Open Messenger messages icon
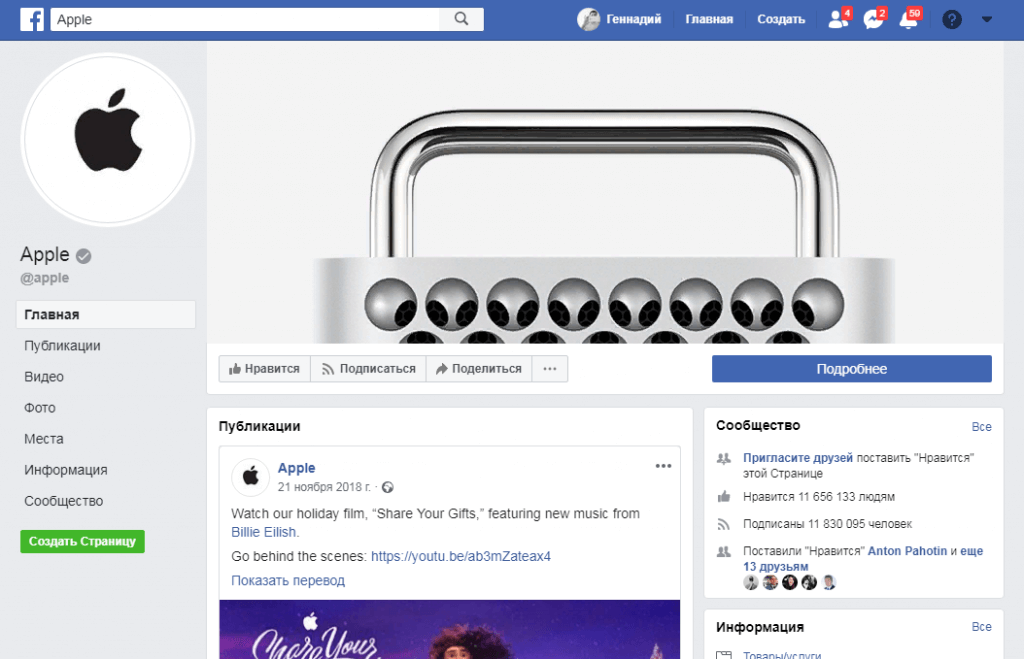 (873, 19)
